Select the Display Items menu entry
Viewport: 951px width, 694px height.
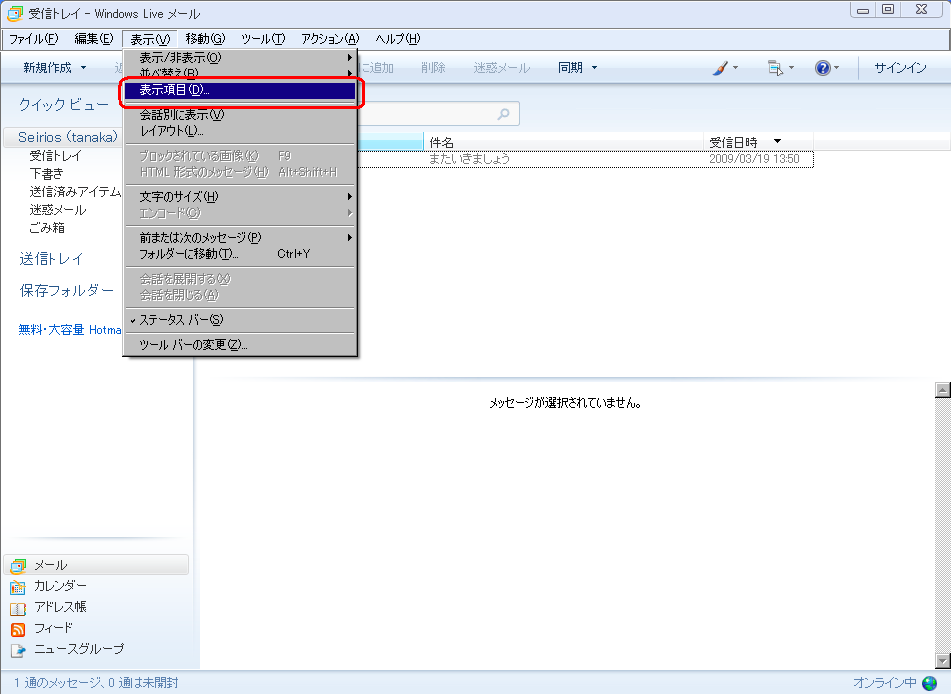coord(175,91)
